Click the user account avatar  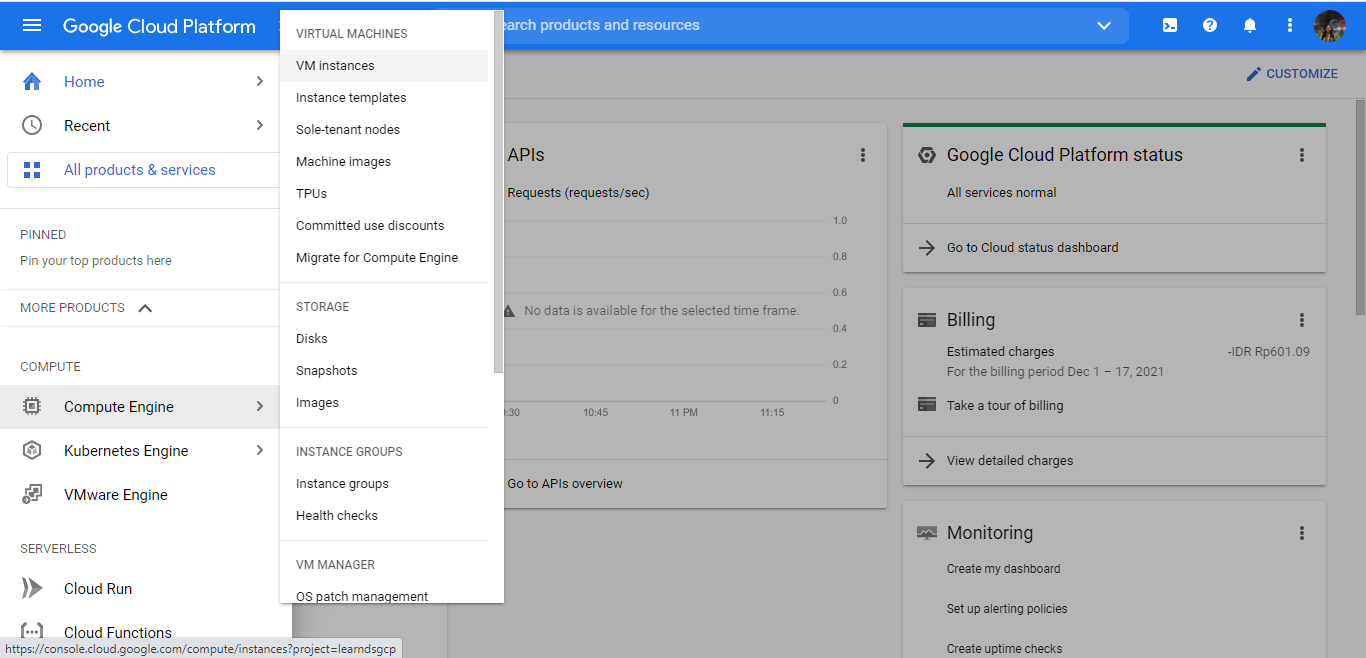tap(1330, 25)
